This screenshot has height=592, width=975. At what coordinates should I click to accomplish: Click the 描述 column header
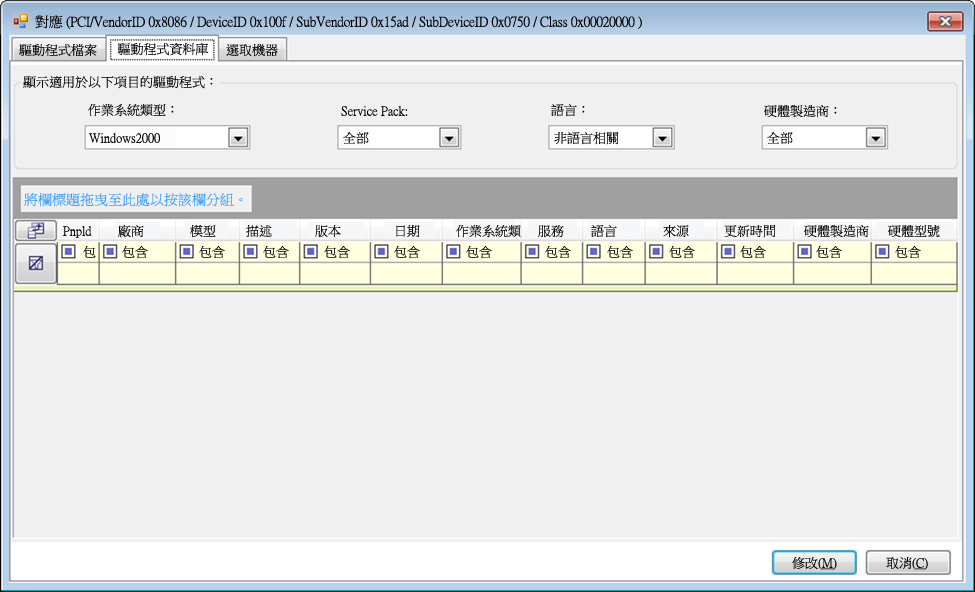[259, 231]
